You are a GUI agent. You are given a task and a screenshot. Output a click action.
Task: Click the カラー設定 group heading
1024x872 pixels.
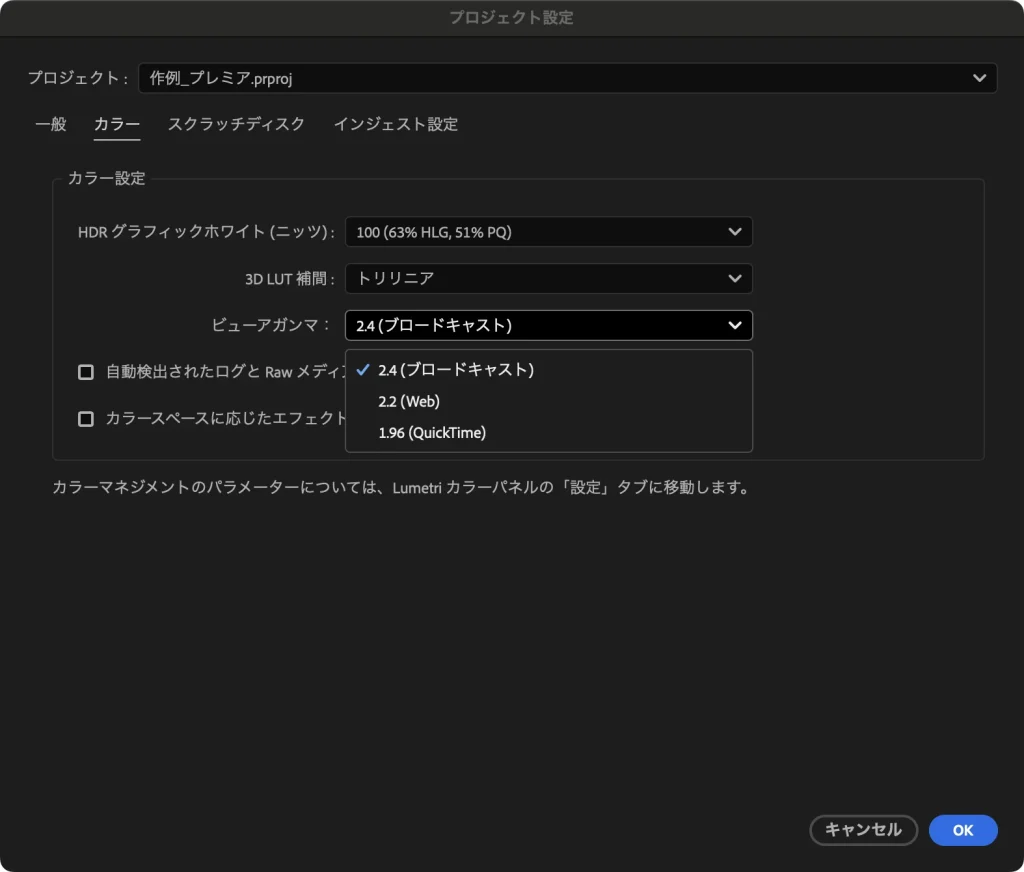(106, 178)
